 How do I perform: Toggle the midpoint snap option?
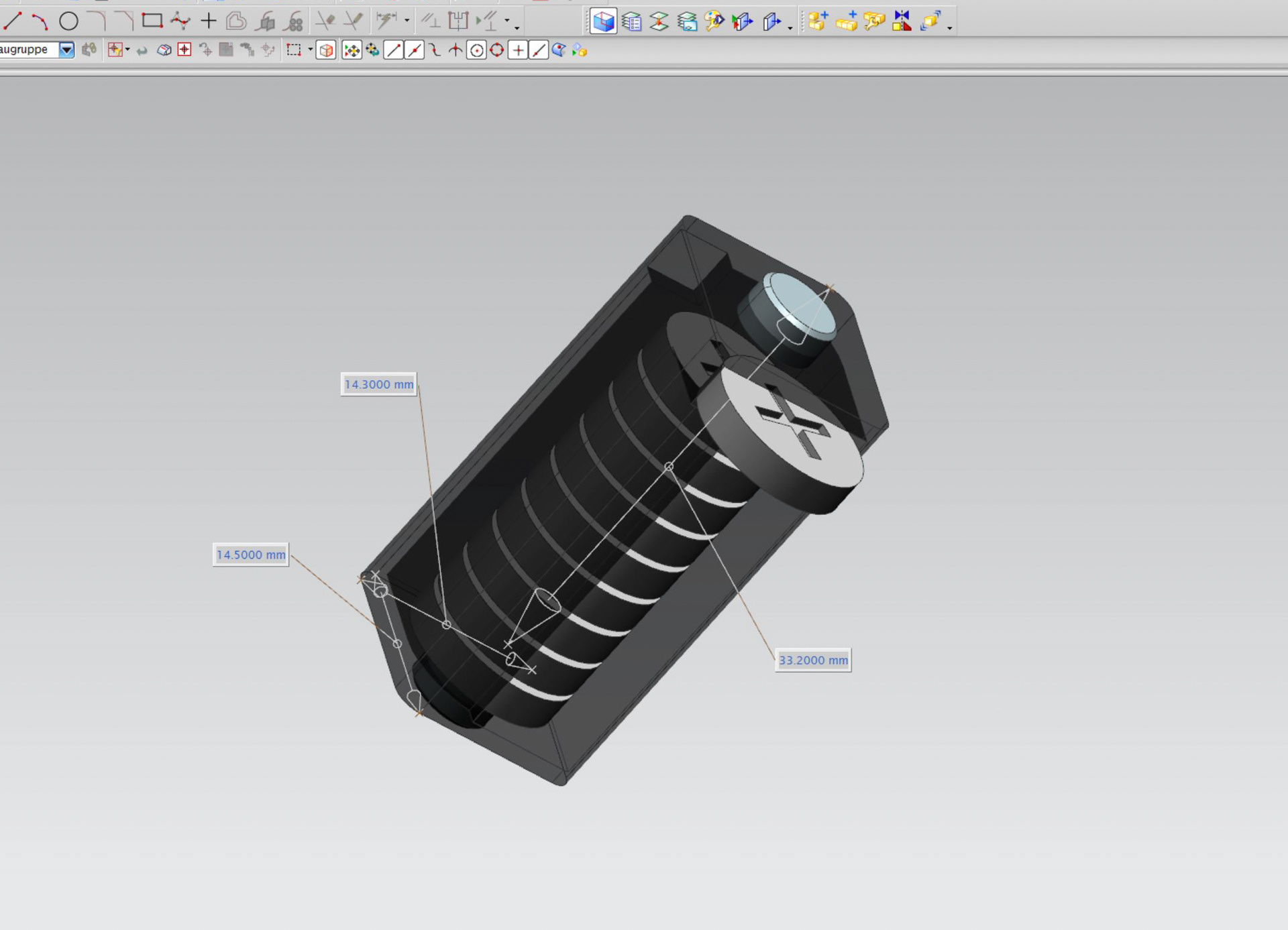415,50
